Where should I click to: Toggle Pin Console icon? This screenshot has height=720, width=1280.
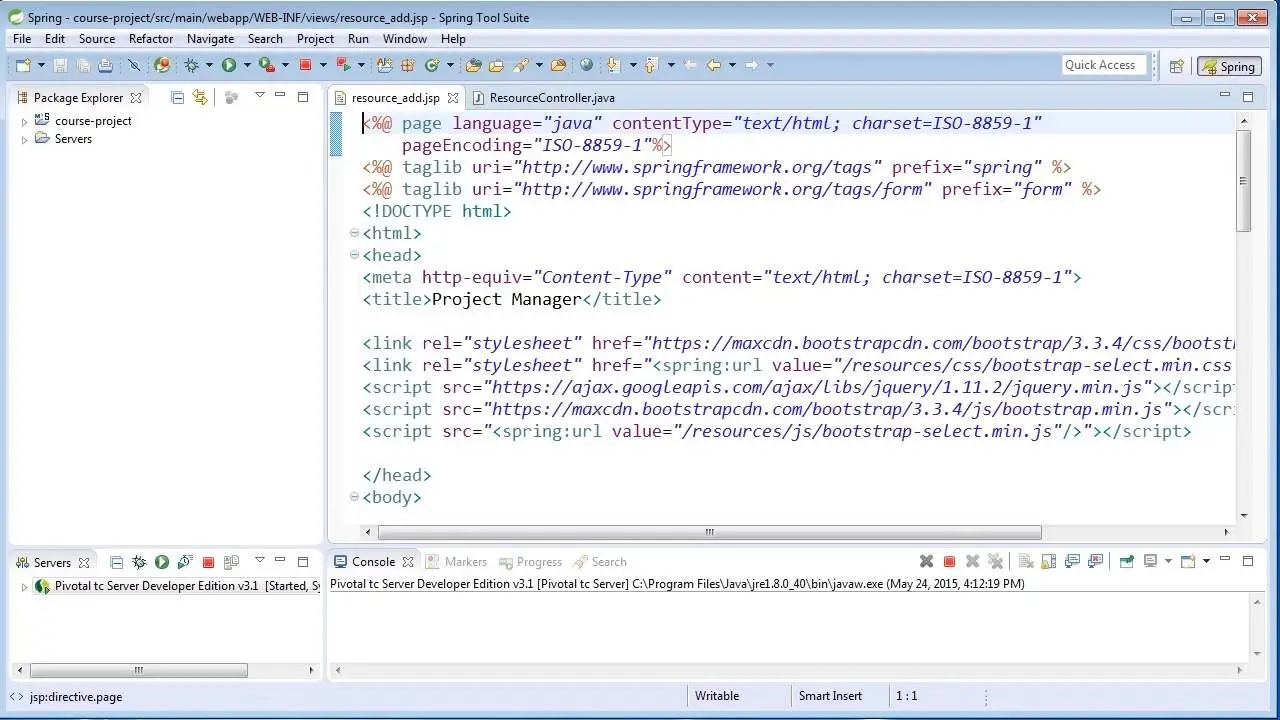[1126, 562]
